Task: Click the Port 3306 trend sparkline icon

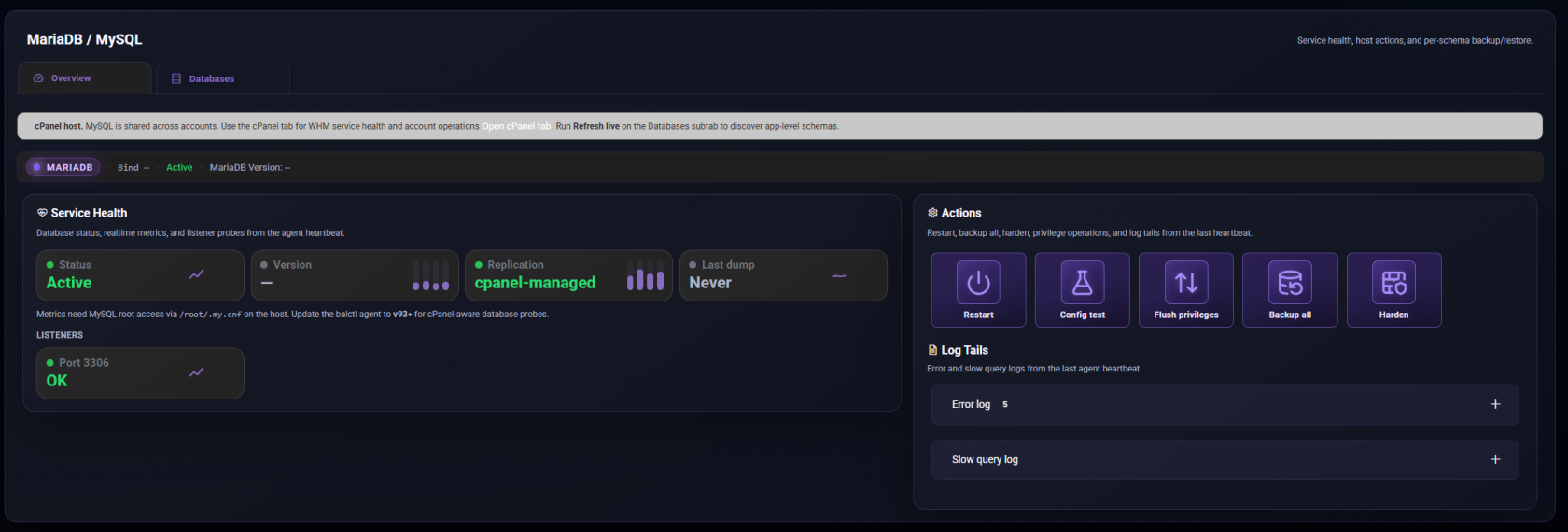Action: 196,372
